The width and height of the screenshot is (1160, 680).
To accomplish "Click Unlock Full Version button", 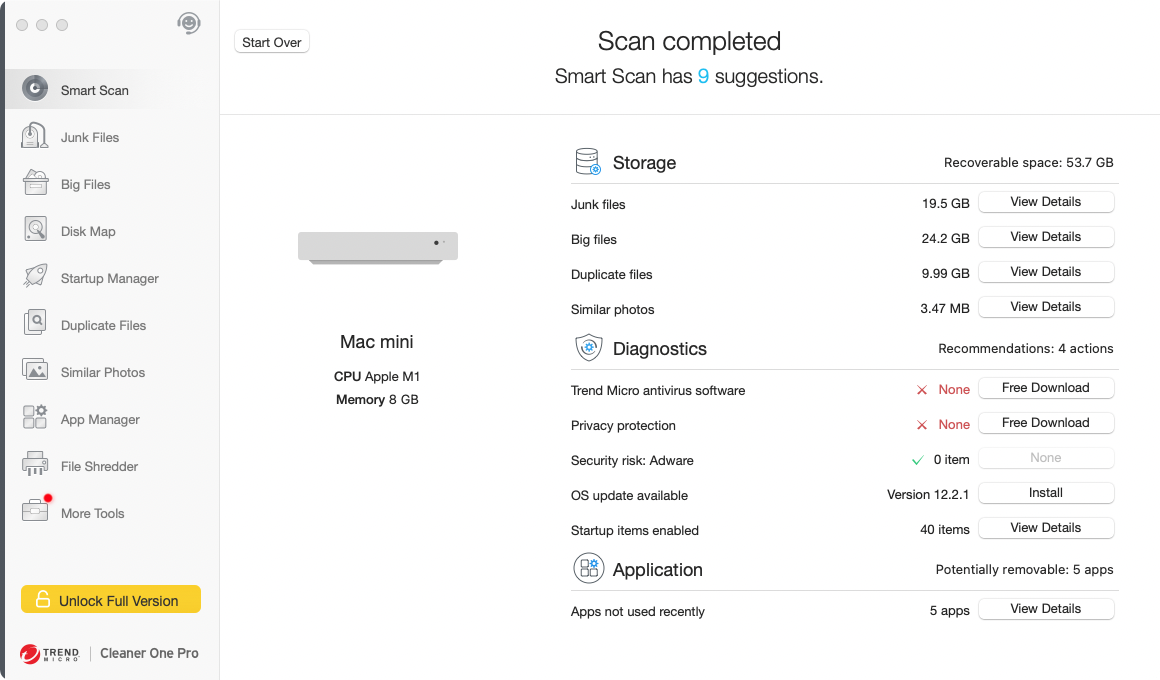I will tap(111, 600).
